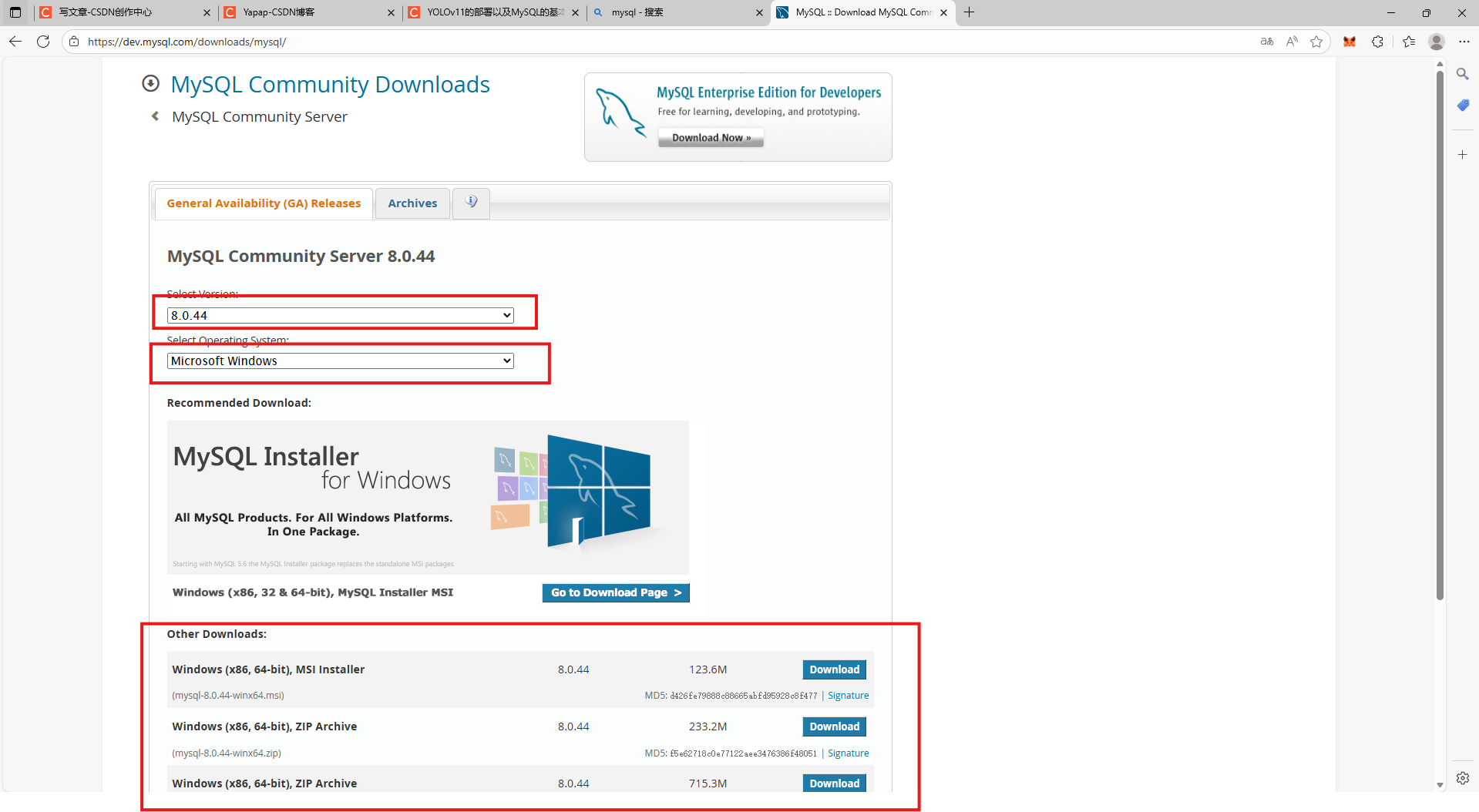Download the 715.3M ZIP Archive
The height and width of the screenshot is (812, 1479).
pos(834,783)
